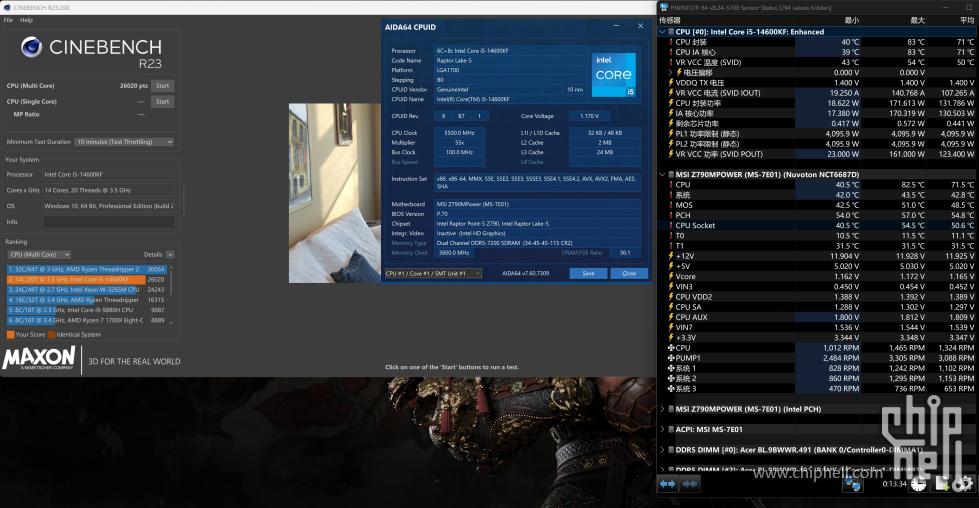Image resolution: width=979 pixels, height=508 pixels.
Task: Click Close button in AIDA64 CPUID
Action: click(x=629, y=273)
